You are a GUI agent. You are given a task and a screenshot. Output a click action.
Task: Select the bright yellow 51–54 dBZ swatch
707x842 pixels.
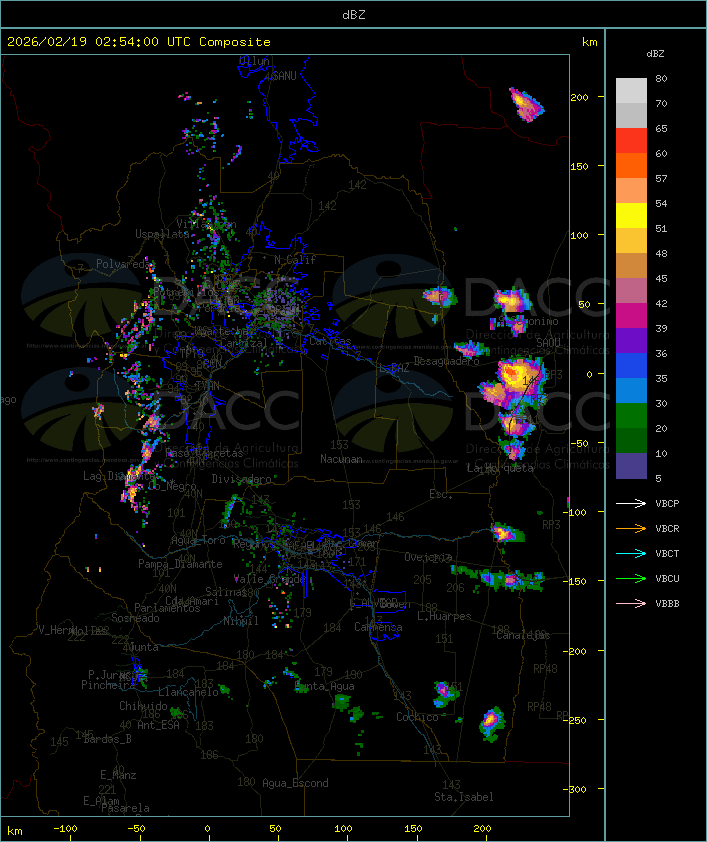coord(631,215)
